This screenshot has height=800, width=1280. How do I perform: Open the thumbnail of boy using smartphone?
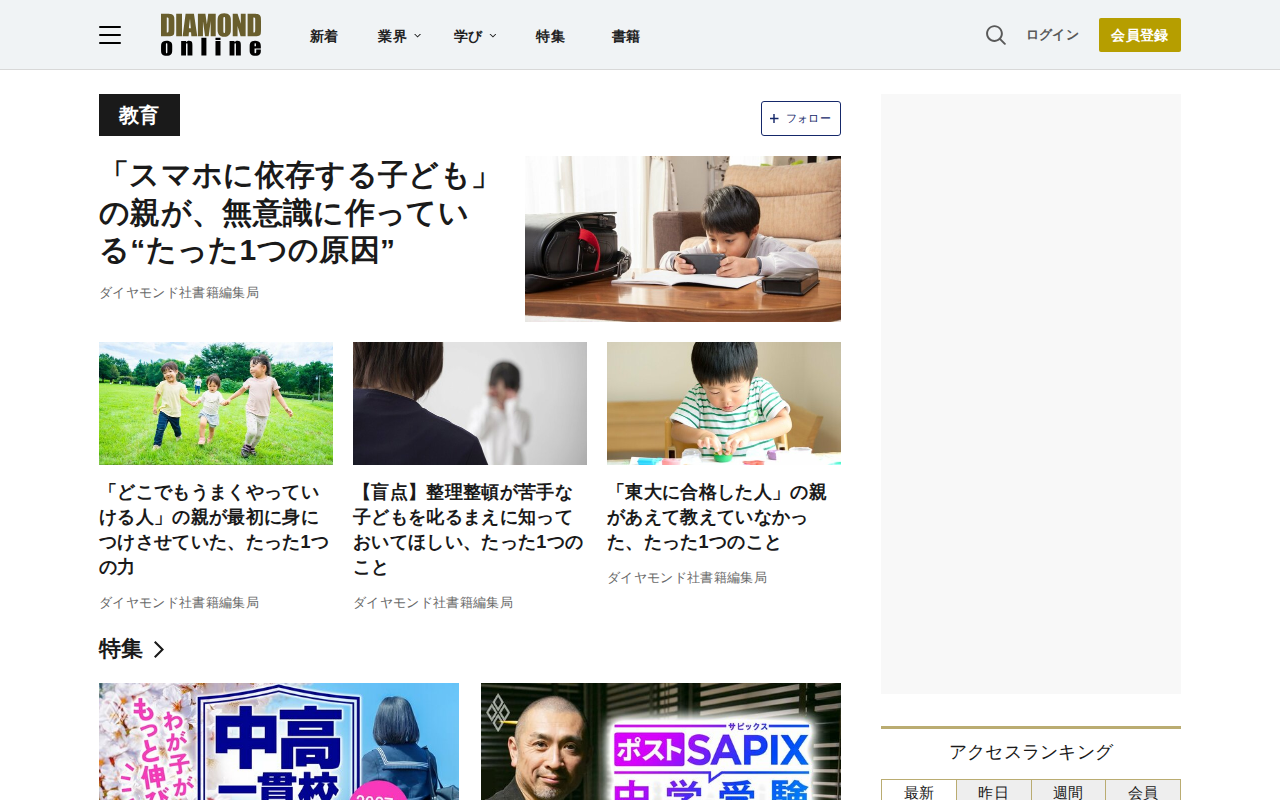pyautogui.click(x=683, y=239)
